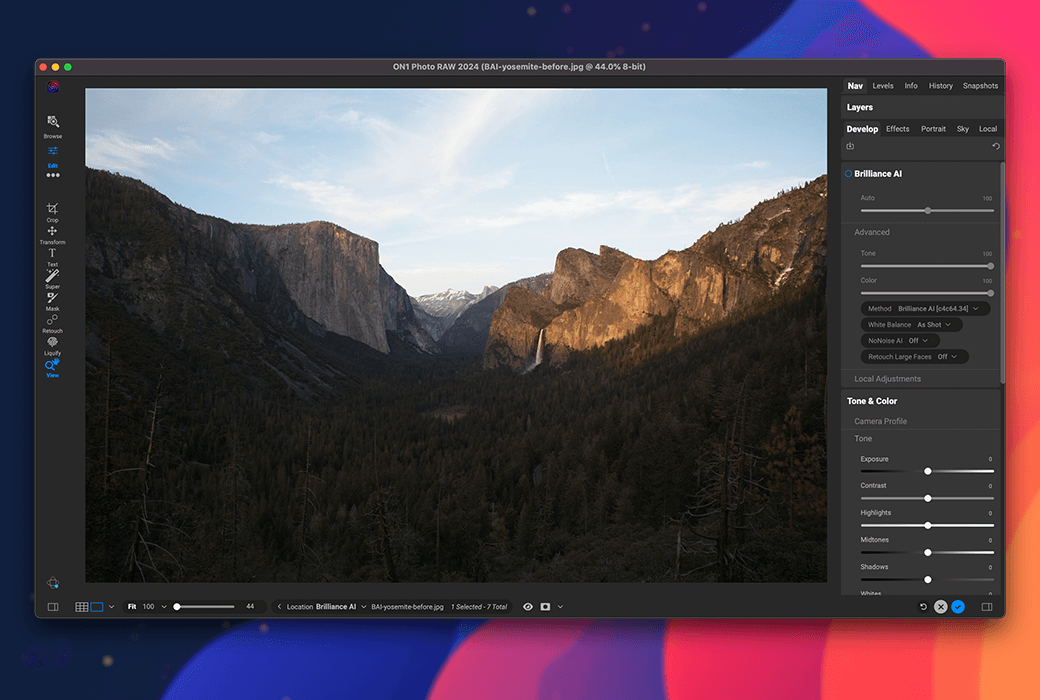This screenshot has height=700, width=1040.
Task: Expand the Camera Profile section
Action: coord(880,421)
